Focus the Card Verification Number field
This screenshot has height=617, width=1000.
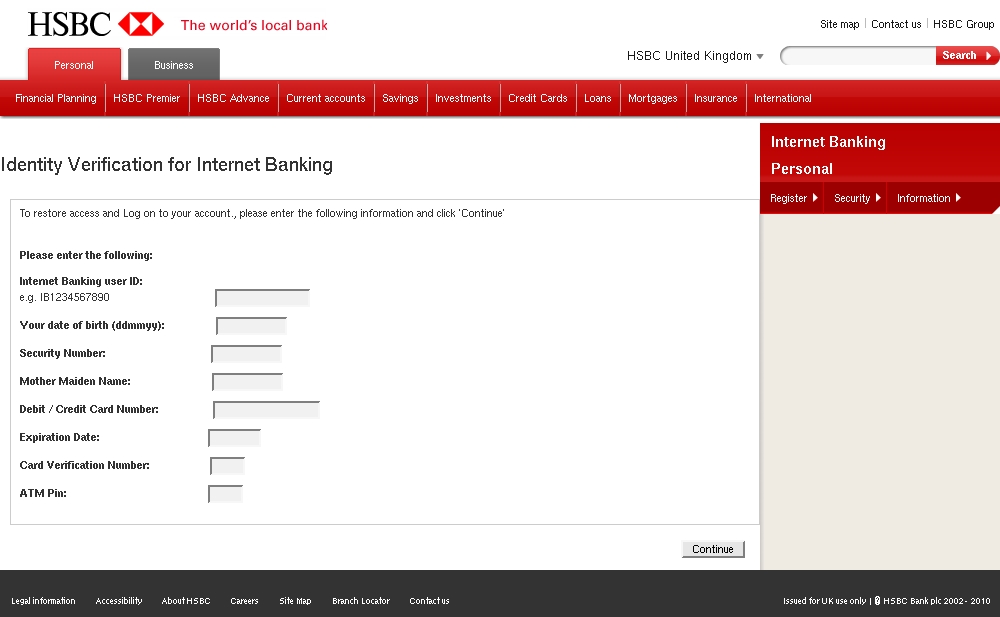[227, 466]
